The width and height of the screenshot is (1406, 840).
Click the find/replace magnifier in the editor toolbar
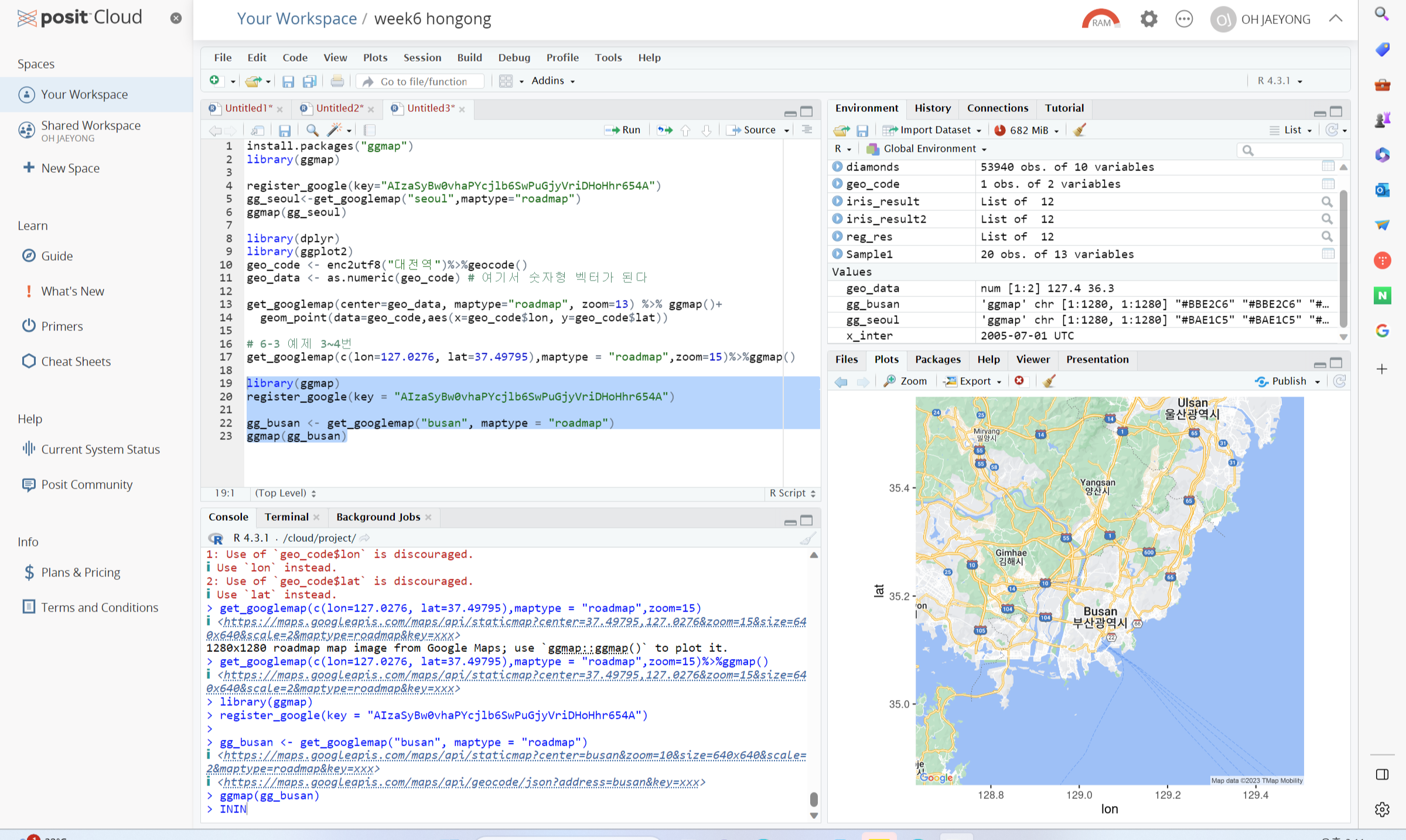(312, 130)
